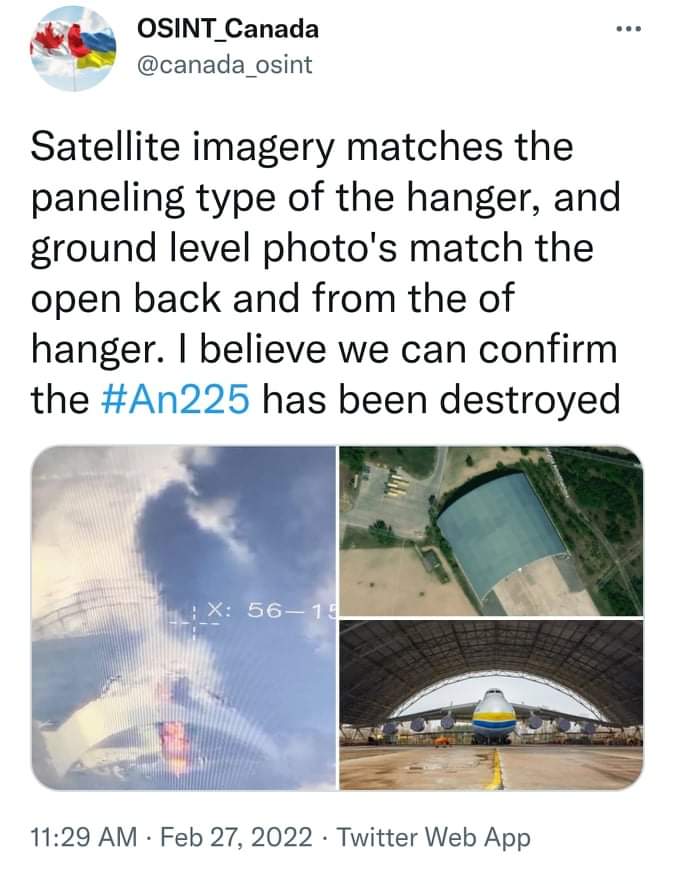Viewport: 675px width, 884px height.
Task: Open the OSINT_Canada profile avatar
Action: pyautogui.click(x=73, y=47)
